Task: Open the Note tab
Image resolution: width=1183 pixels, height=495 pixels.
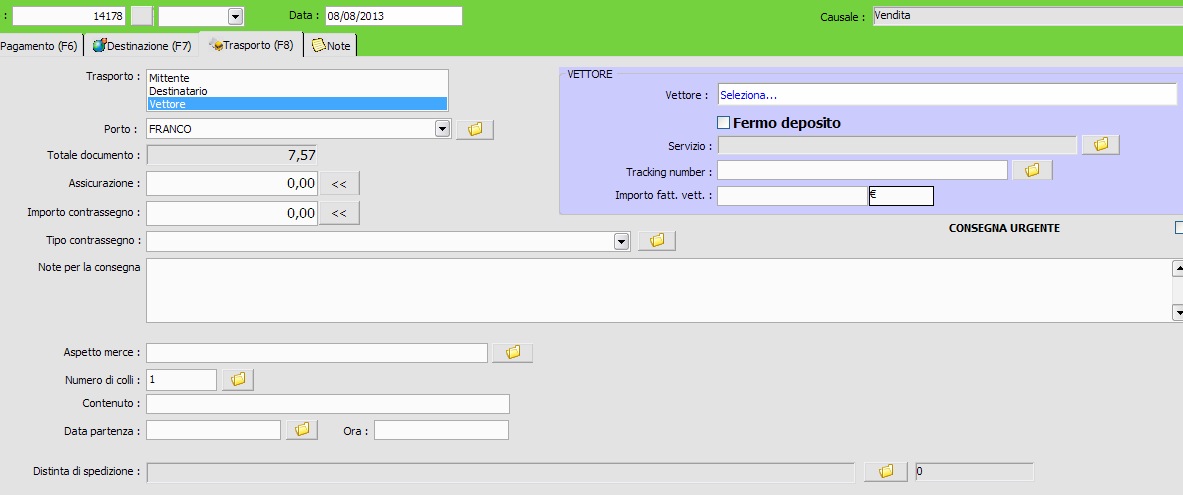Action: coord(331,46)
